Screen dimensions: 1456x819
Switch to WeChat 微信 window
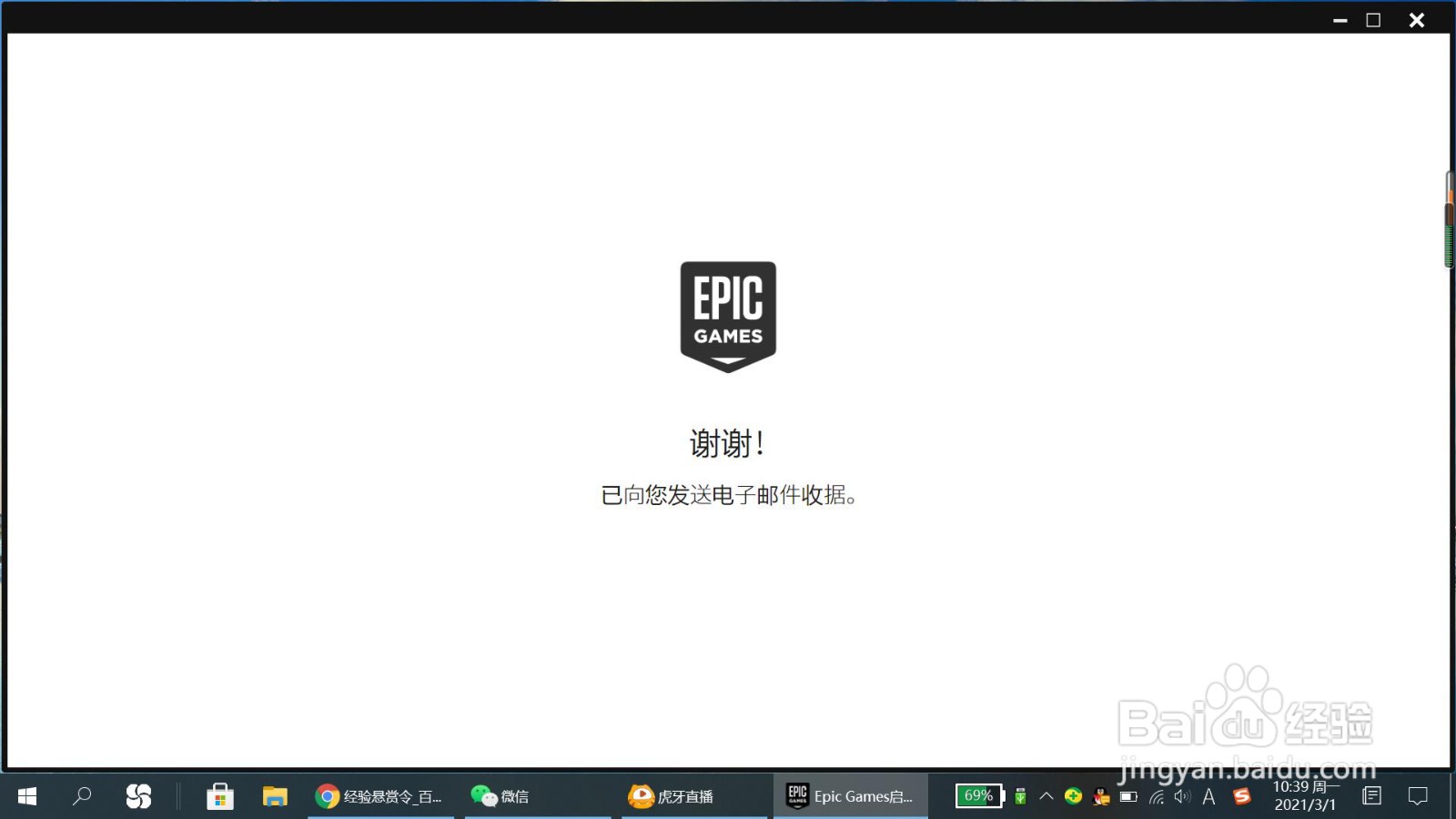point(538,796)
